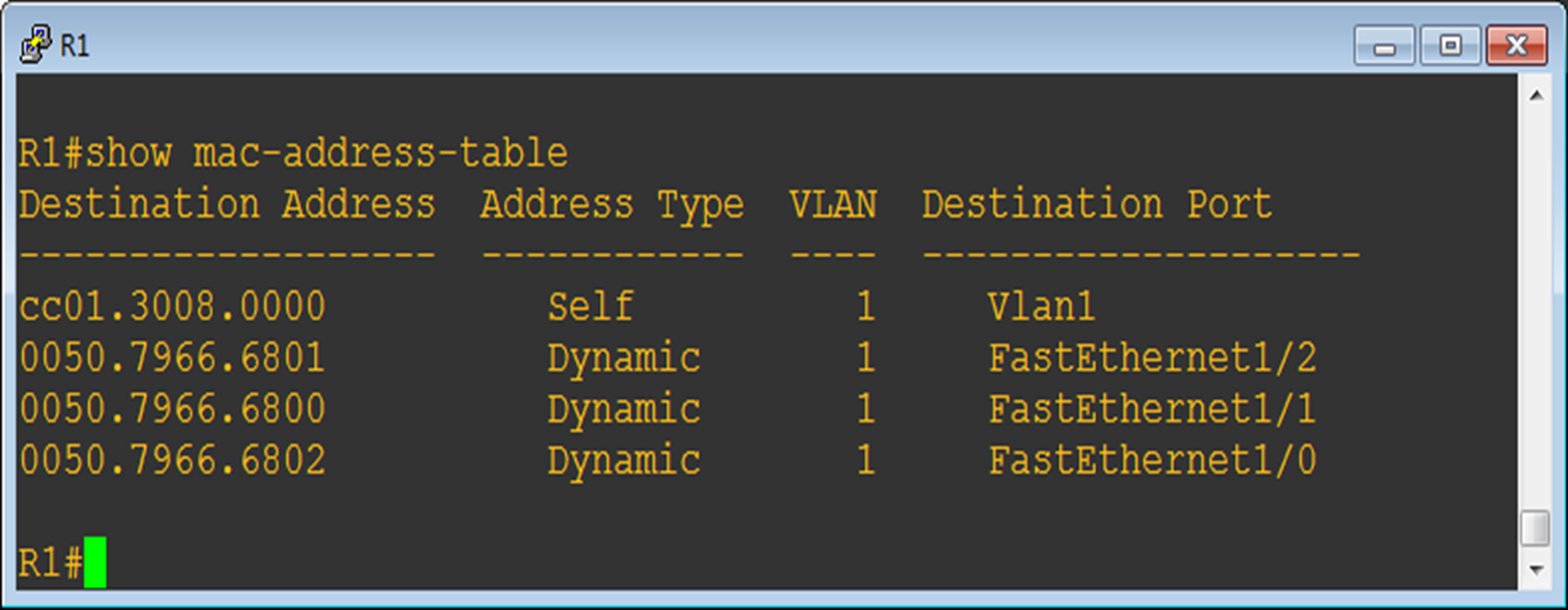This screenshot has width=1568, height=610.
Task: Click MAC address 0050.7966.6801
Action: (x=173, y=358)
